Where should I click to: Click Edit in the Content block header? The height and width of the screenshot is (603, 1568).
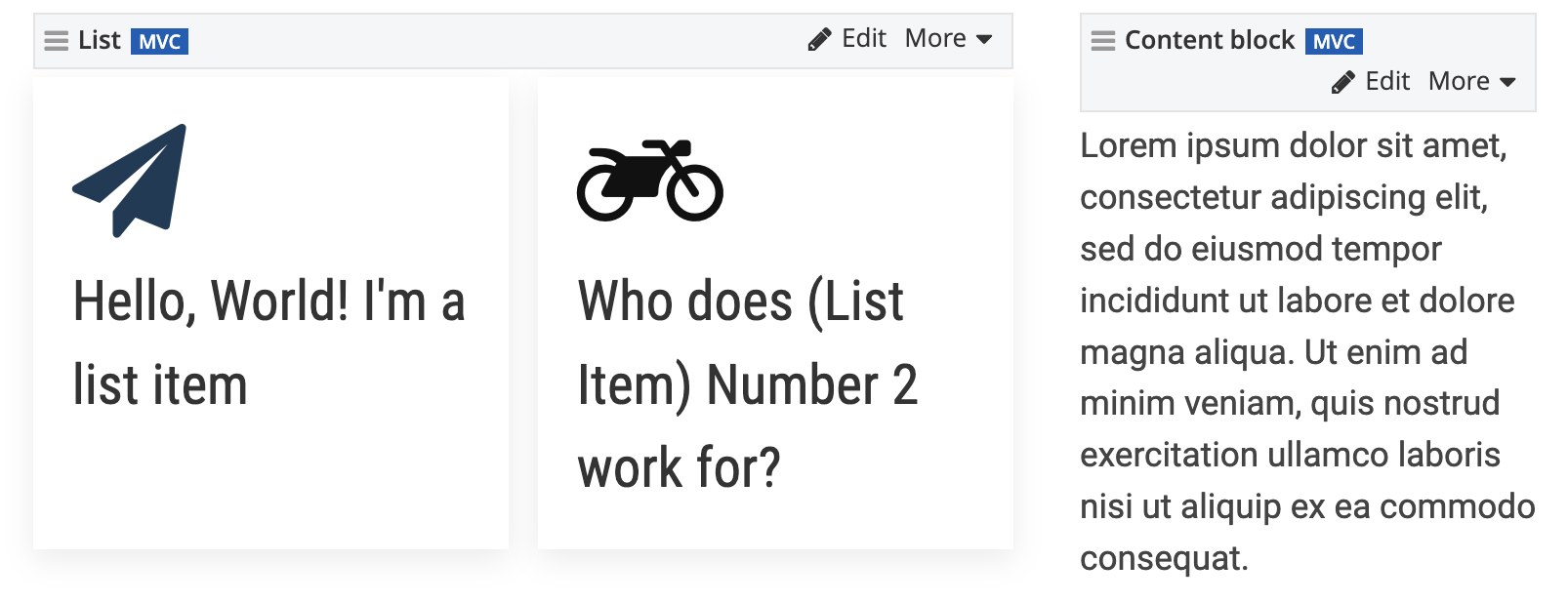[x=1386, y=82]
